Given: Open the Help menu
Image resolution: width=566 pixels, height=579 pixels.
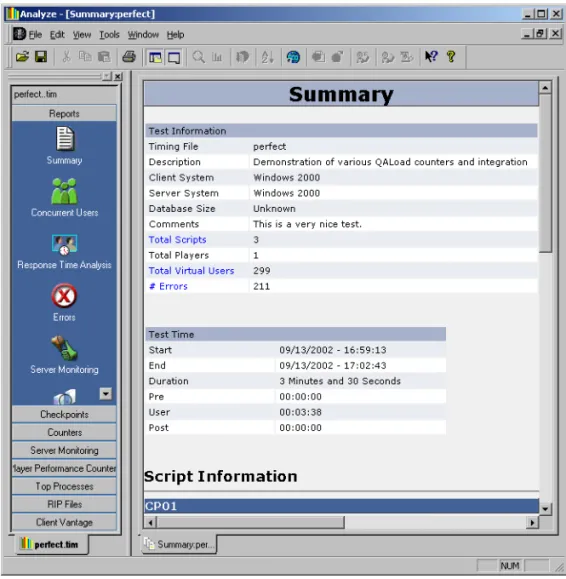Looking at the screenshot, I should 175,35.
